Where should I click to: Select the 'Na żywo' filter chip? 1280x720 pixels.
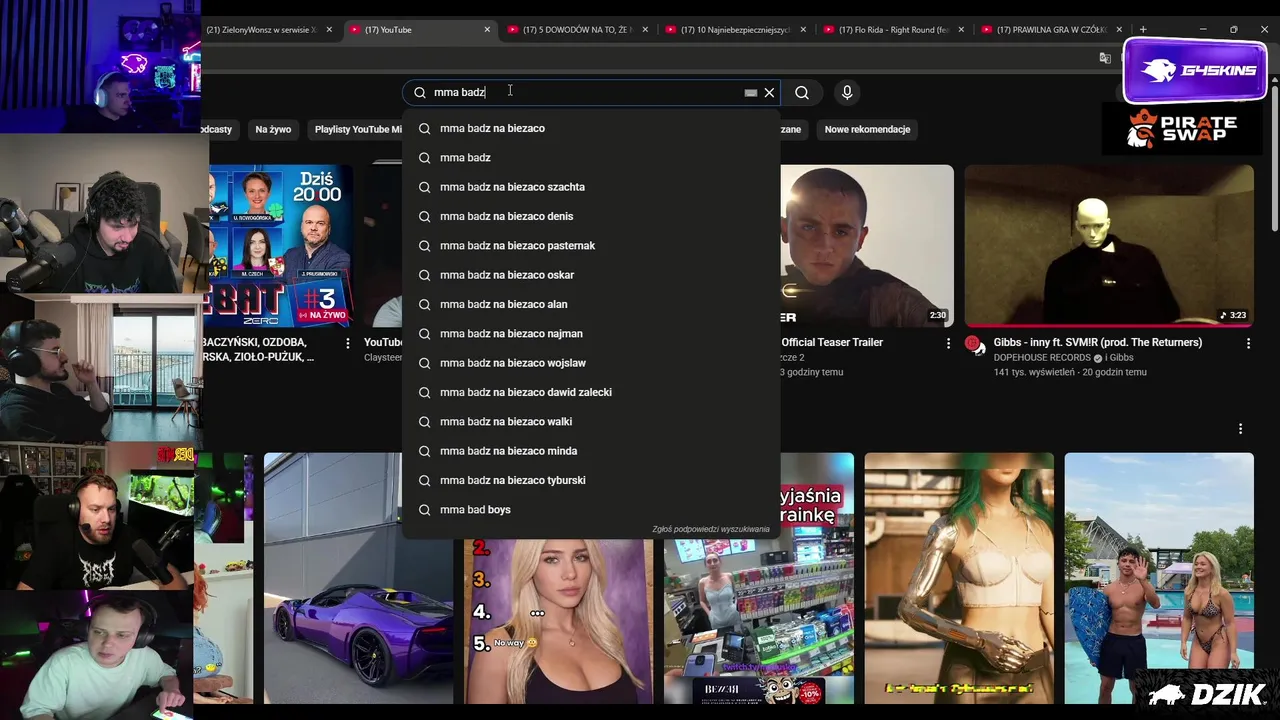273,129
